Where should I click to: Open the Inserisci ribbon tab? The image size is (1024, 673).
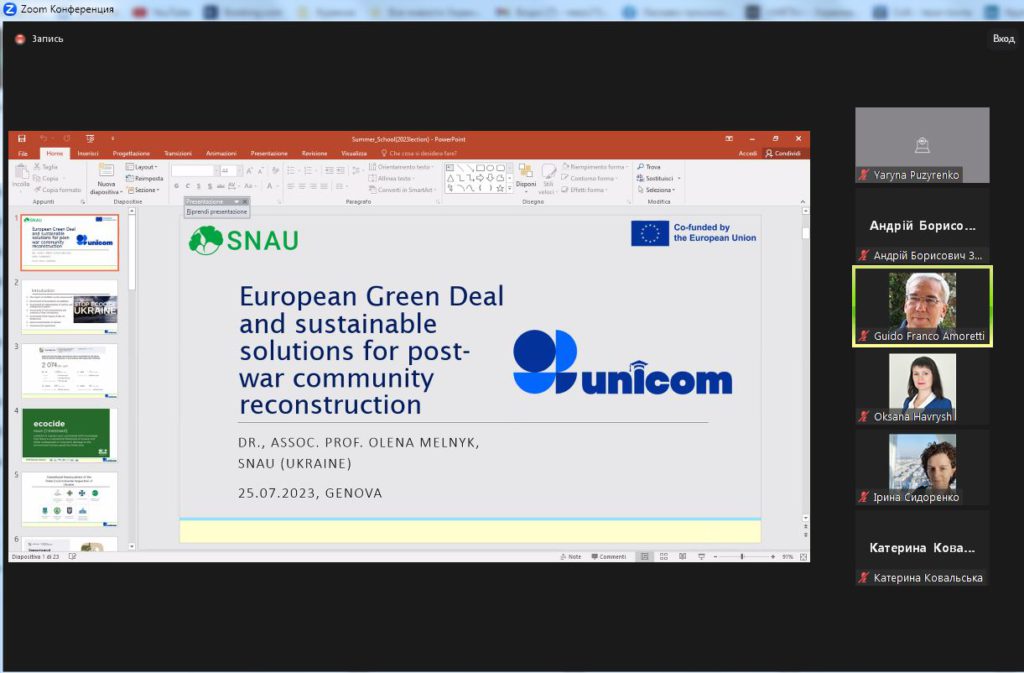point(88,153)
